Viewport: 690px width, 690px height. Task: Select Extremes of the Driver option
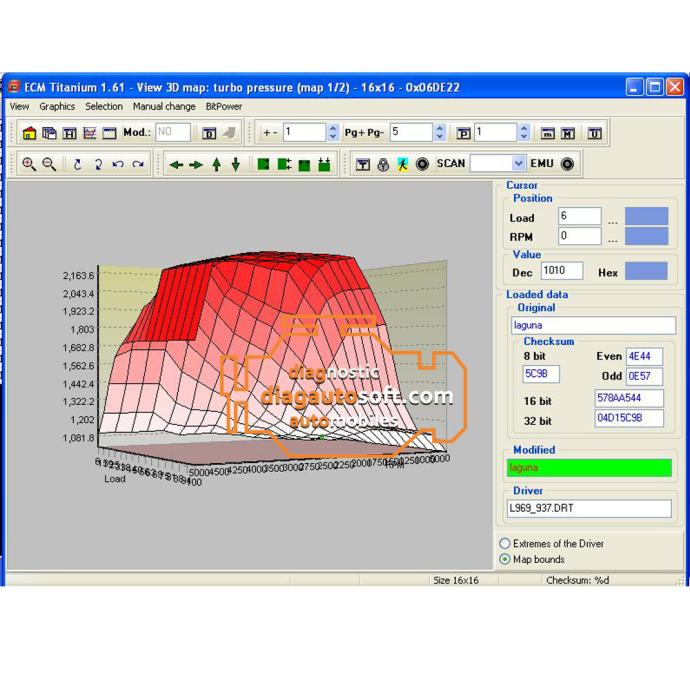[505, 544]
